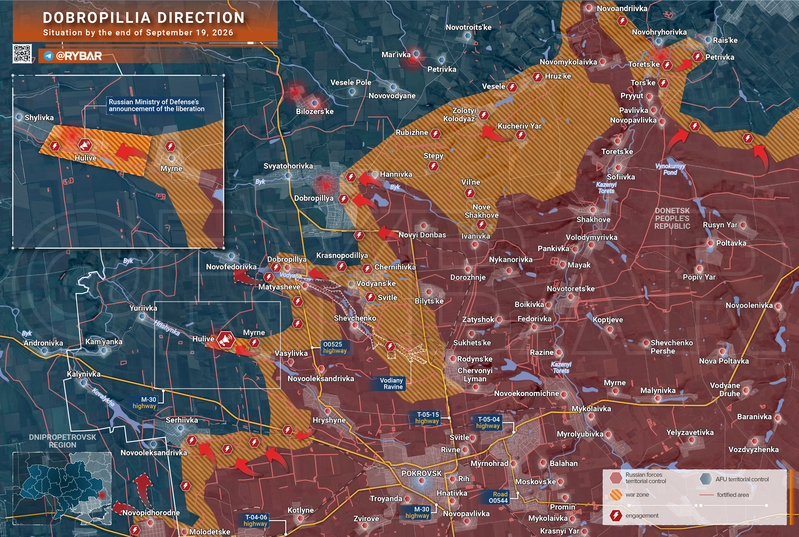Click the Shylivka marker in inset map
Viewport: 799px width, 537px height.
pyautogui.click(x=19, y=117)
